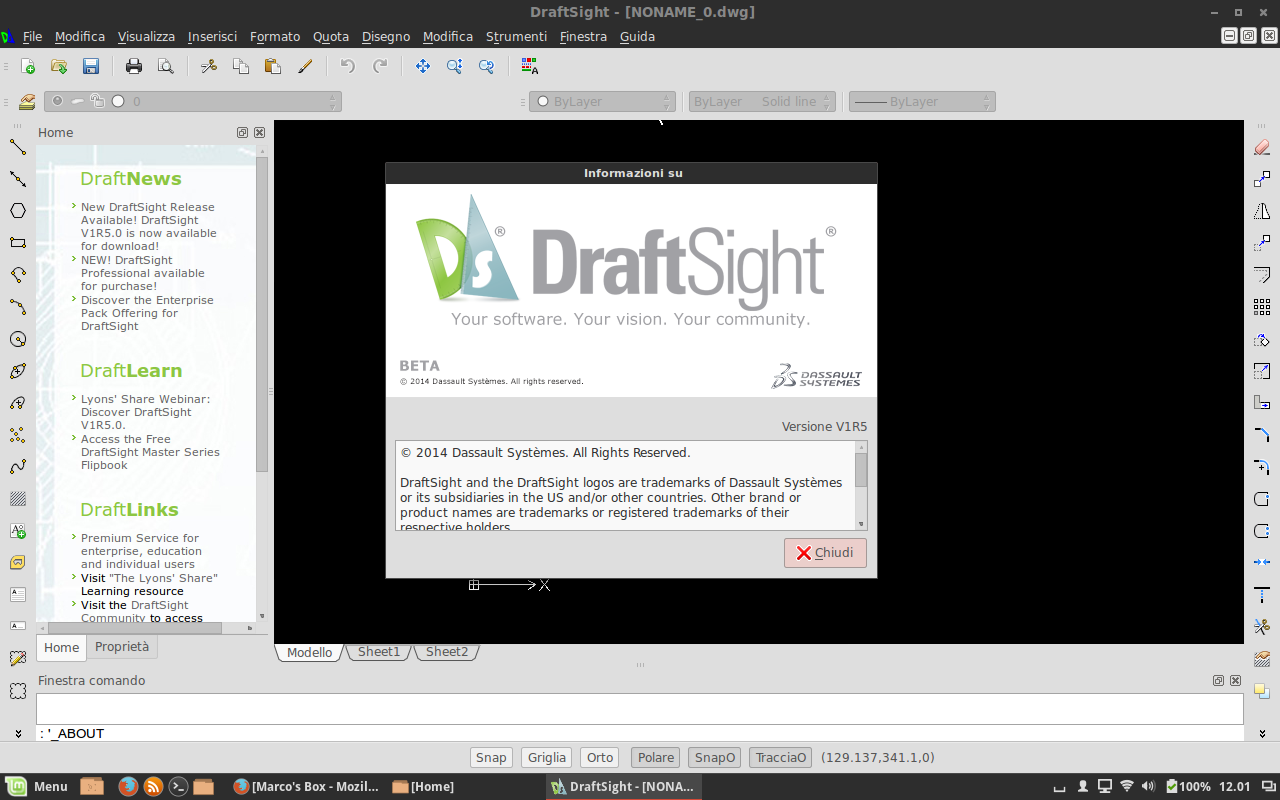Cut selection with the scissors toolbar icon
Image resolution: width=1280 pixels, height=800 pixels.
(209, 66)
